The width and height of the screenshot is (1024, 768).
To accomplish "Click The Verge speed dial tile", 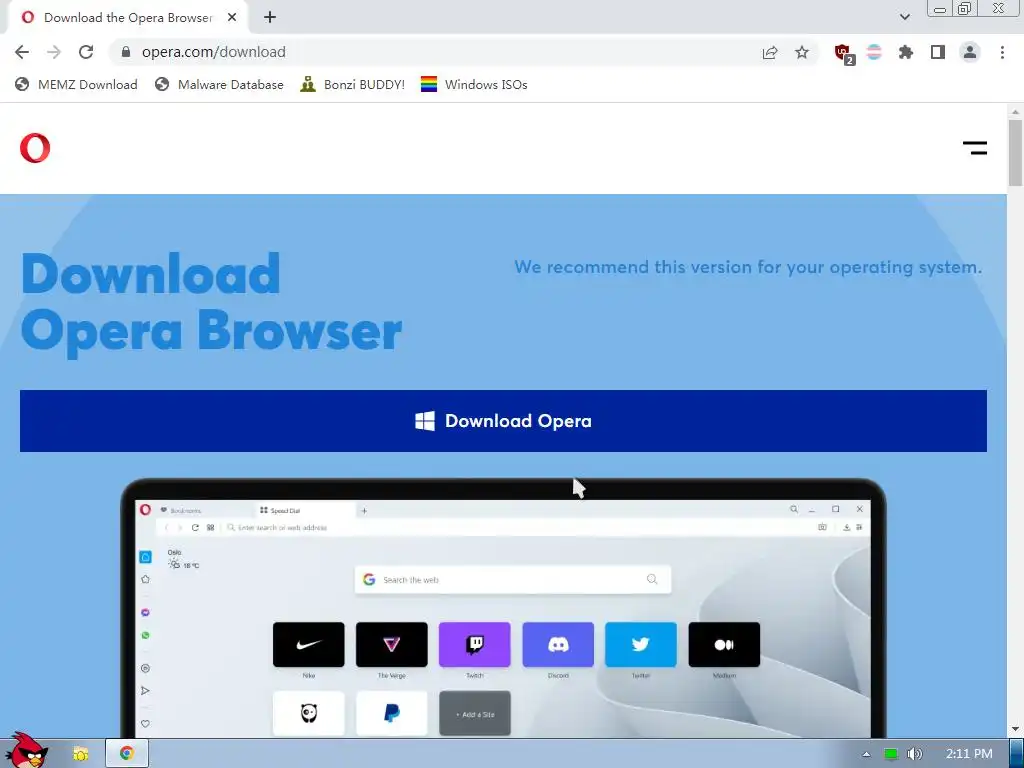I will click(392, 645).
